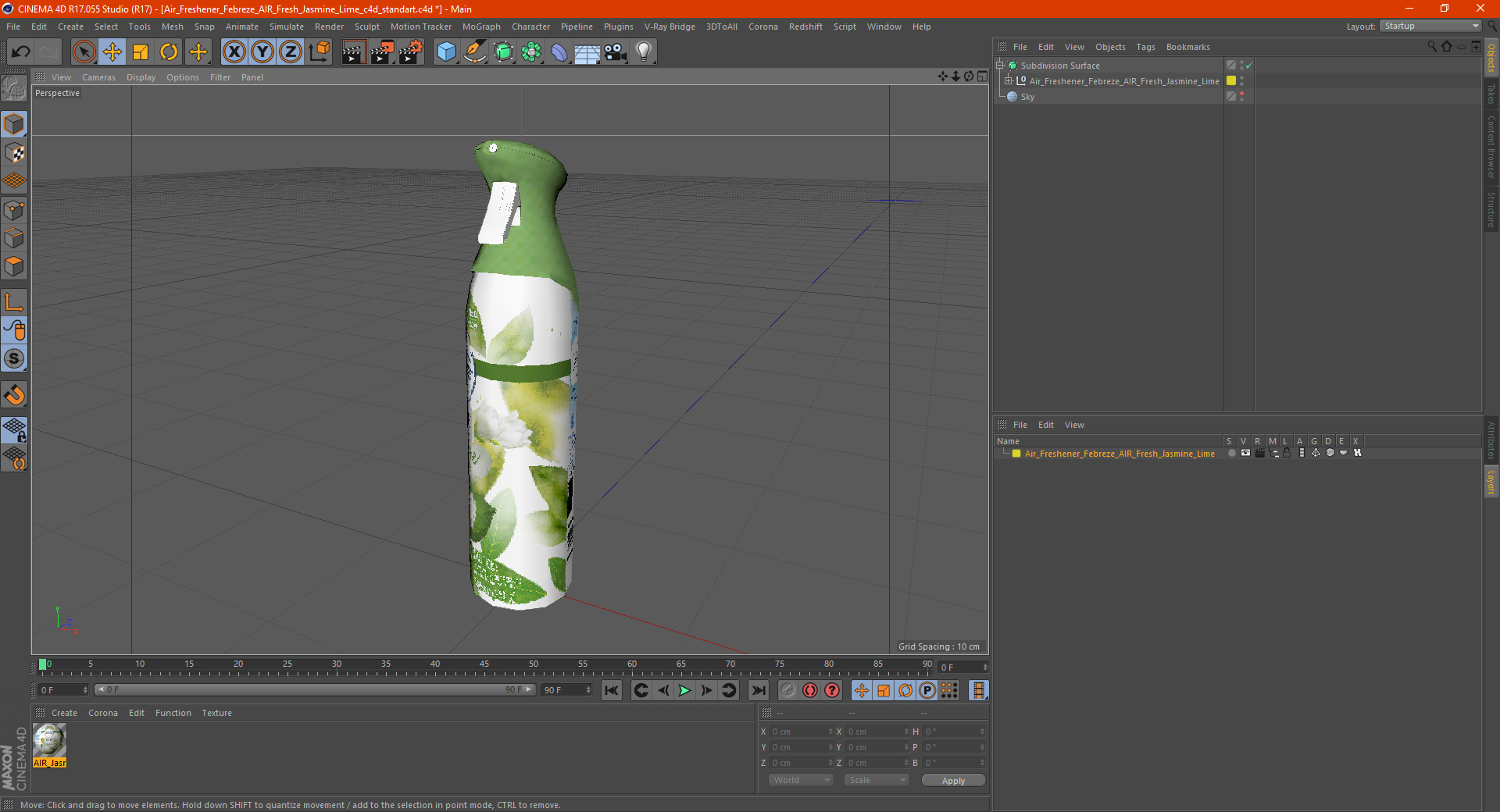Activate the Rotate tool
Screen dimensions: 1500x812
(x=169, y=52)
